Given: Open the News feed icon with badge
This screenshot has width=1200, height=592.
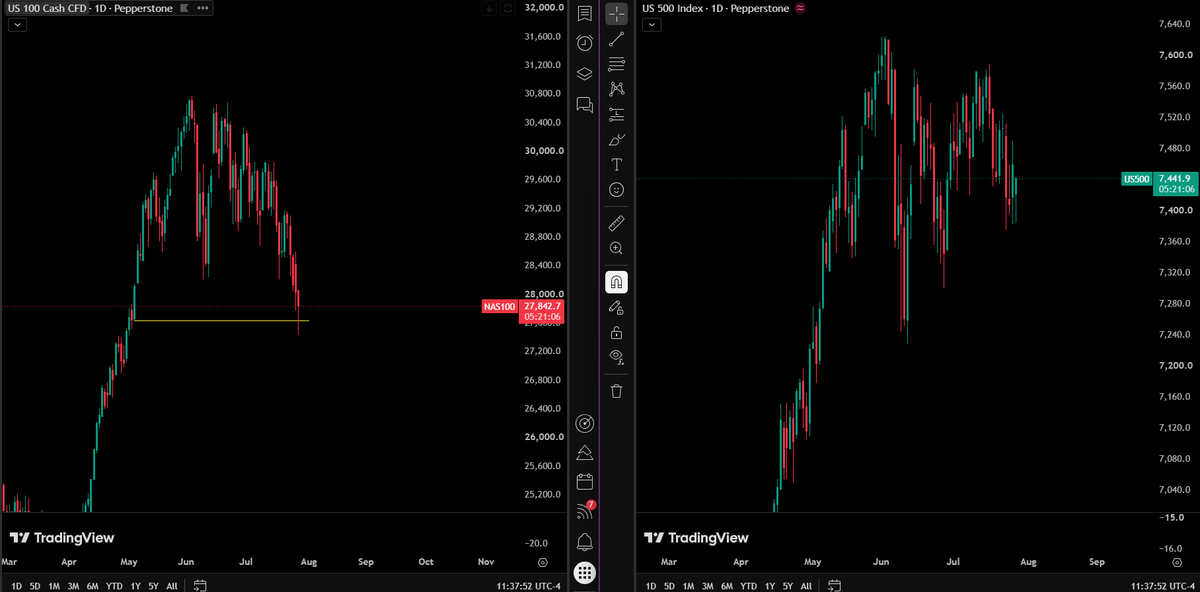Looking at the screenshot, I should coord(585,512).
